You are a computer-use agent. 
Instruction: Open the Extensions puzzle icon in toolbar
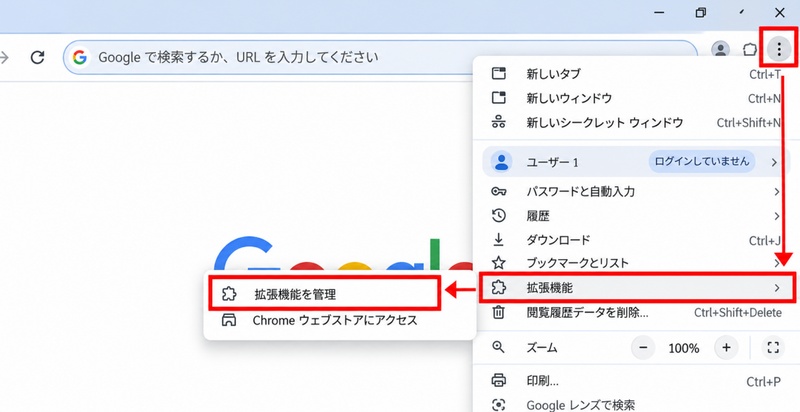point(749,49)
